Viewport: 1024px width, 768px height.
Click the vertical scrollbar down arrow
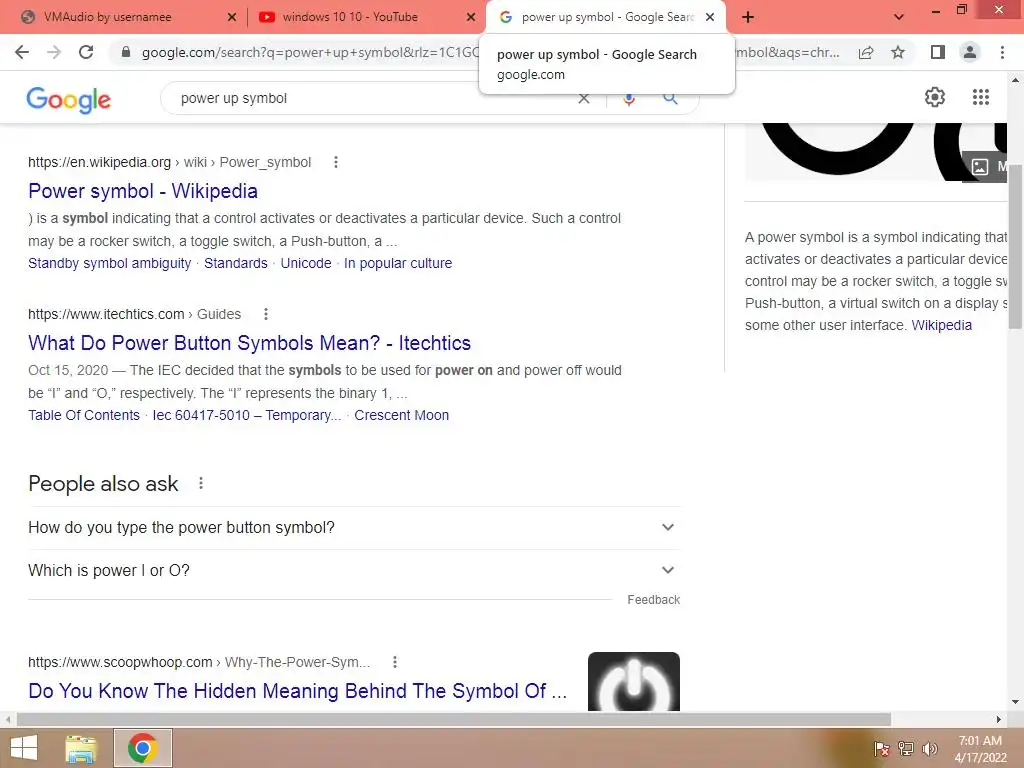(1015, 702)
